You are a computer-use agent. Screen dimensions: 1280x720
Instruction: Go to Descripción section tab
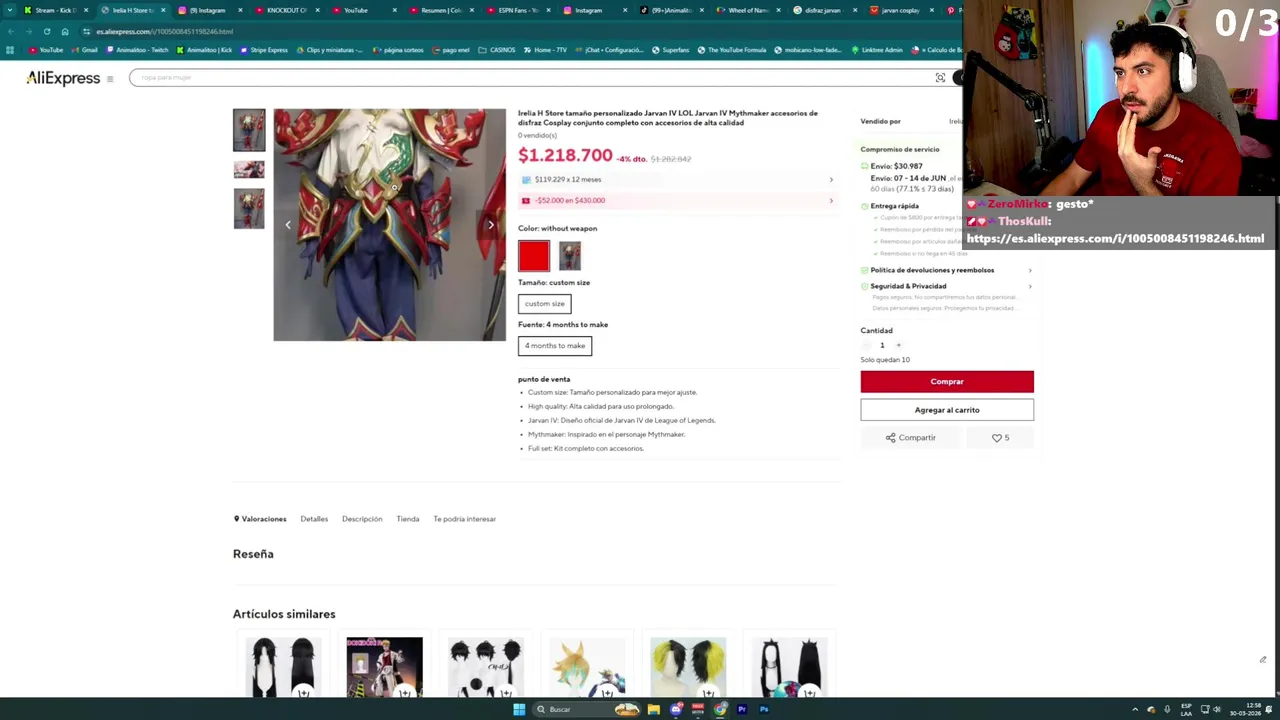coord(362,519)
